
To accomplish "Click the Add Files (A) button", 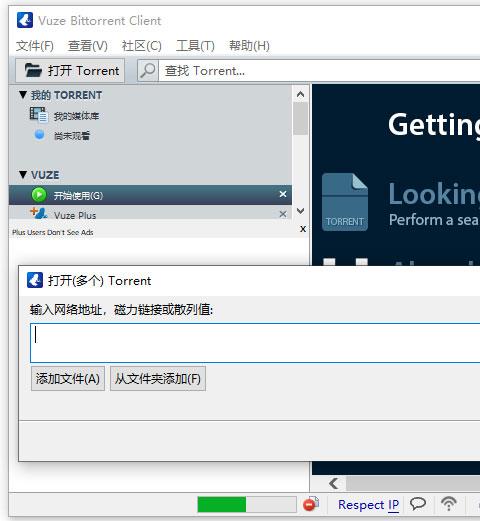I will (68, 378).
